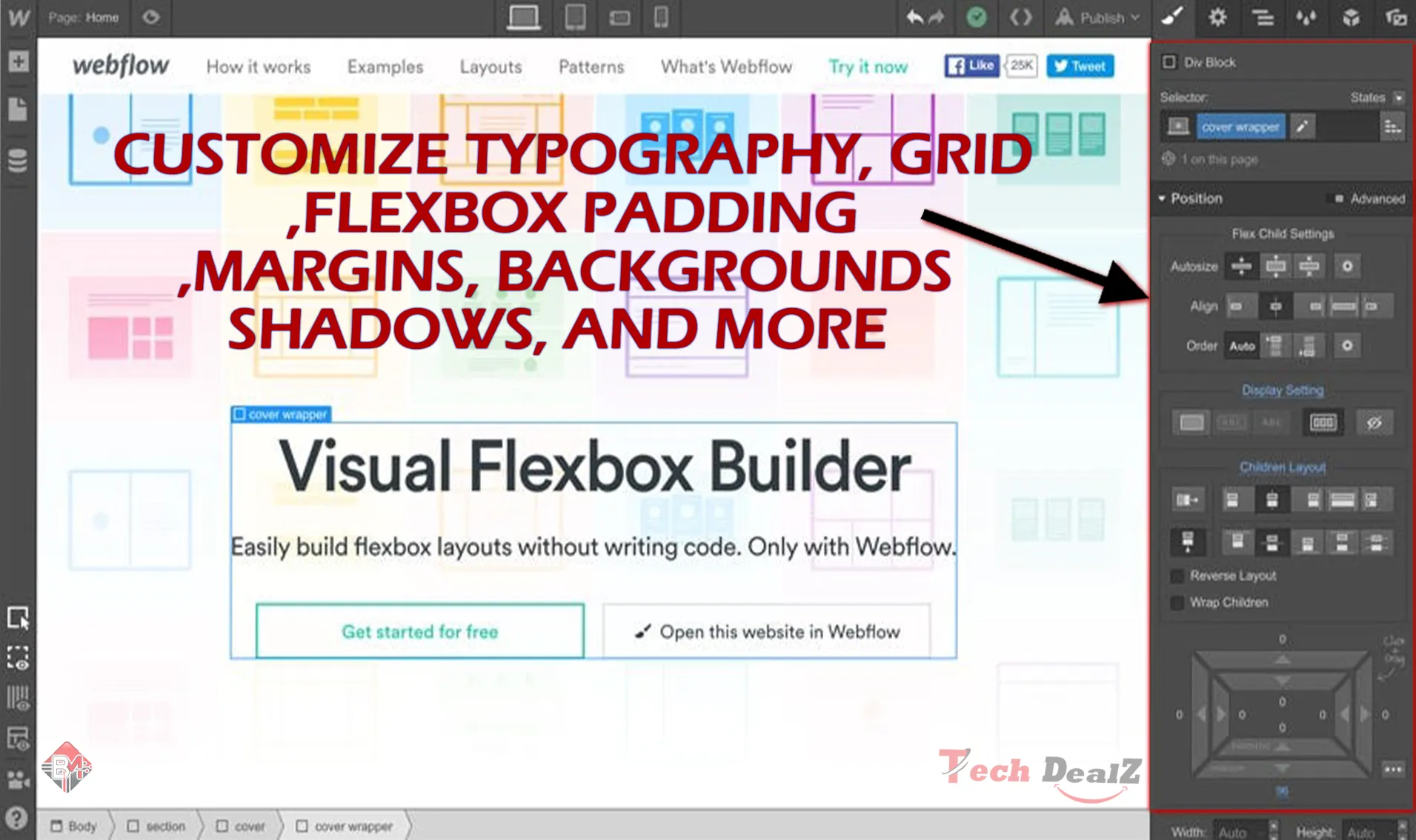Select the center Align self option
This screenshot has width=1416, height=840.
1275,306
